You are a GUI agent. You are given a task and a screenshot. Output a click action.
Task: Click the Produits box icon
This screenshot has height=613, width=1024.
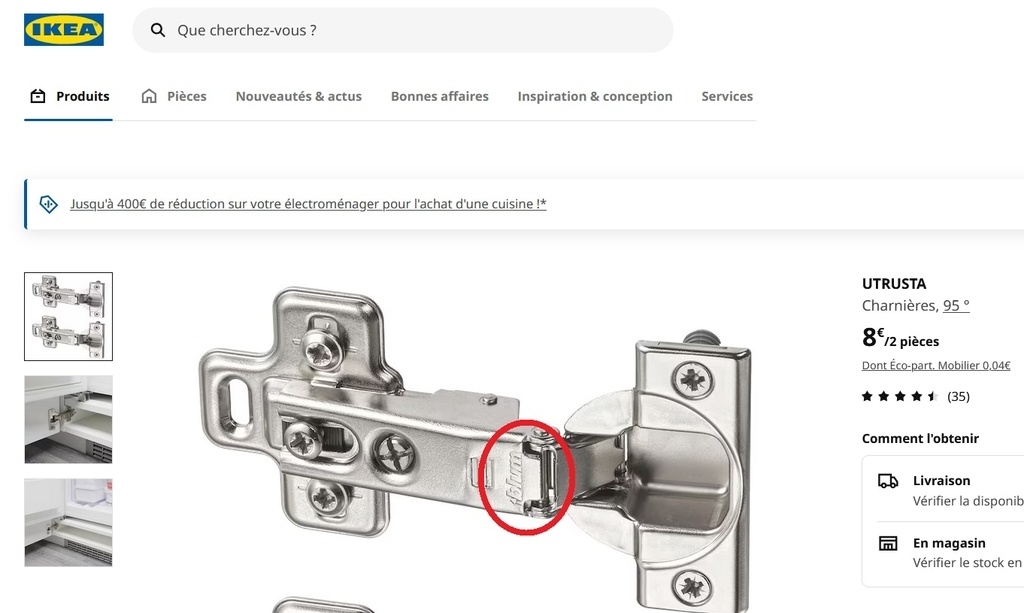pos(38,96)
